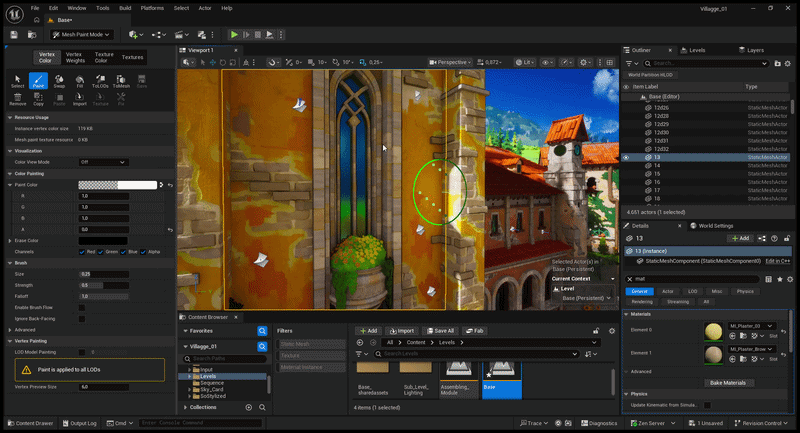Open the Lit view mode dropdown
The height and width of the screenshot is (433, 800).
pyautogui.click(x=525, y=62)
